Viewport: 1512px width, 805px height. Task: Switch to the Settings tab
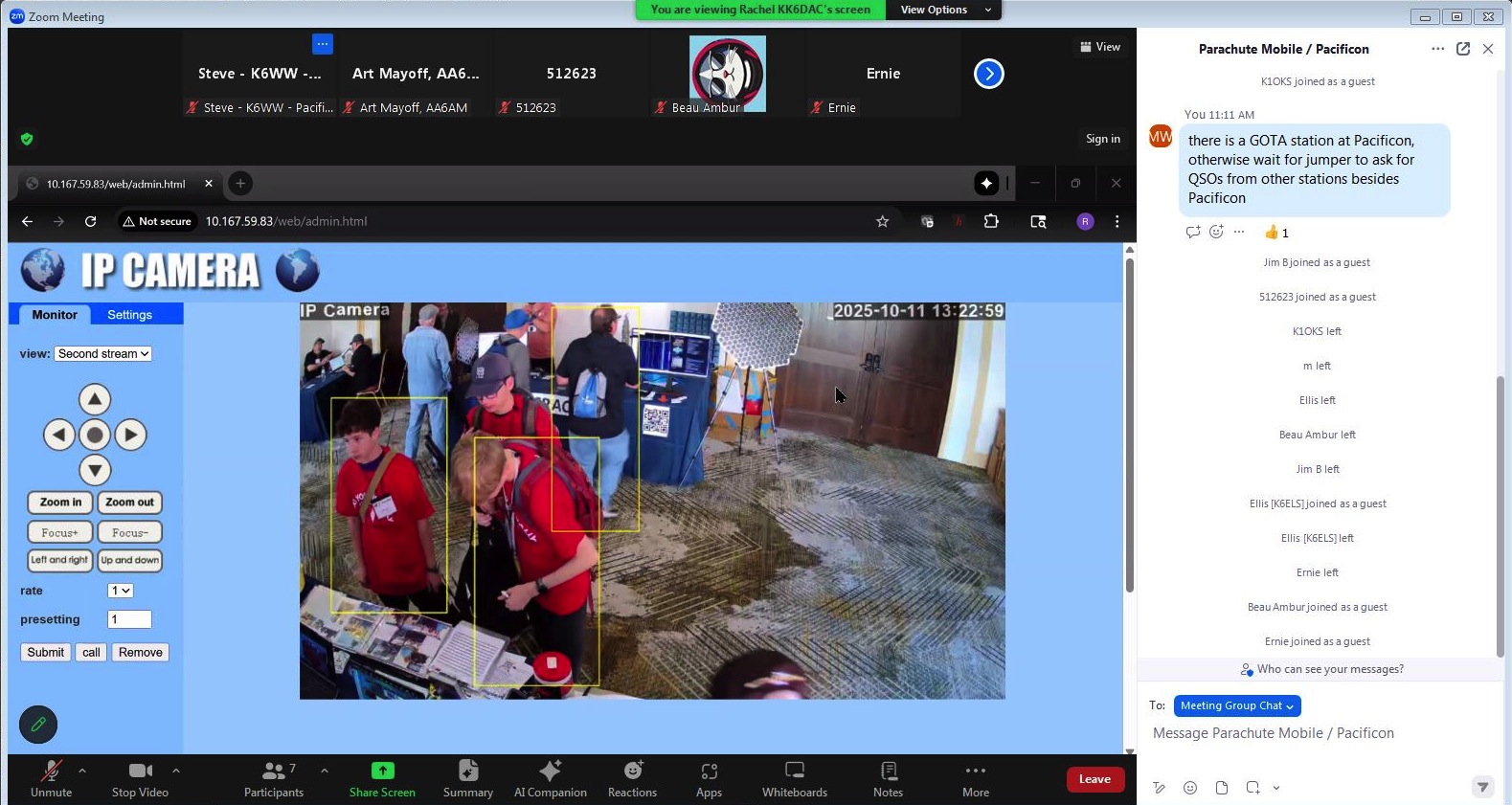pos(129,315)
